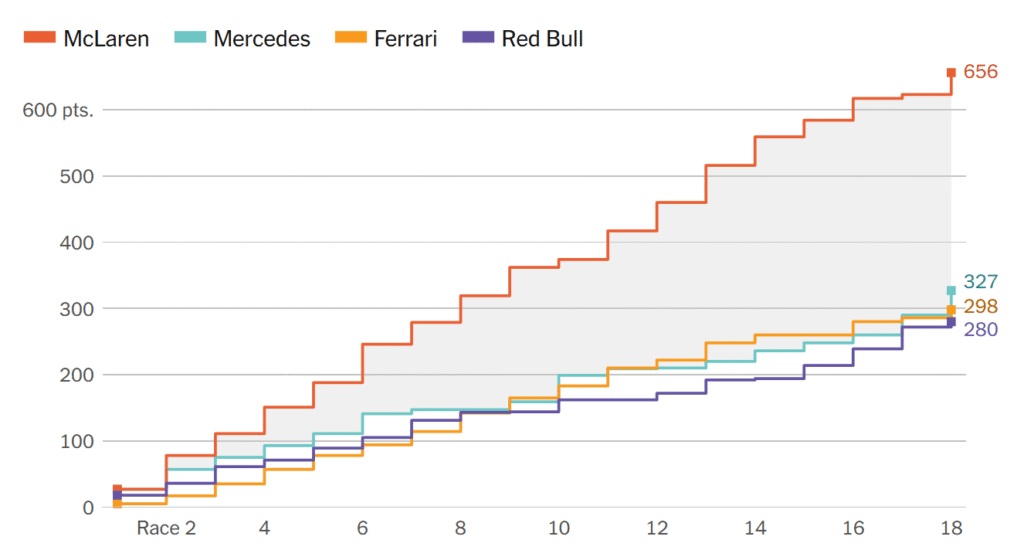
Task: Click the Ferrari orange legend swatch
Action: 350,39
